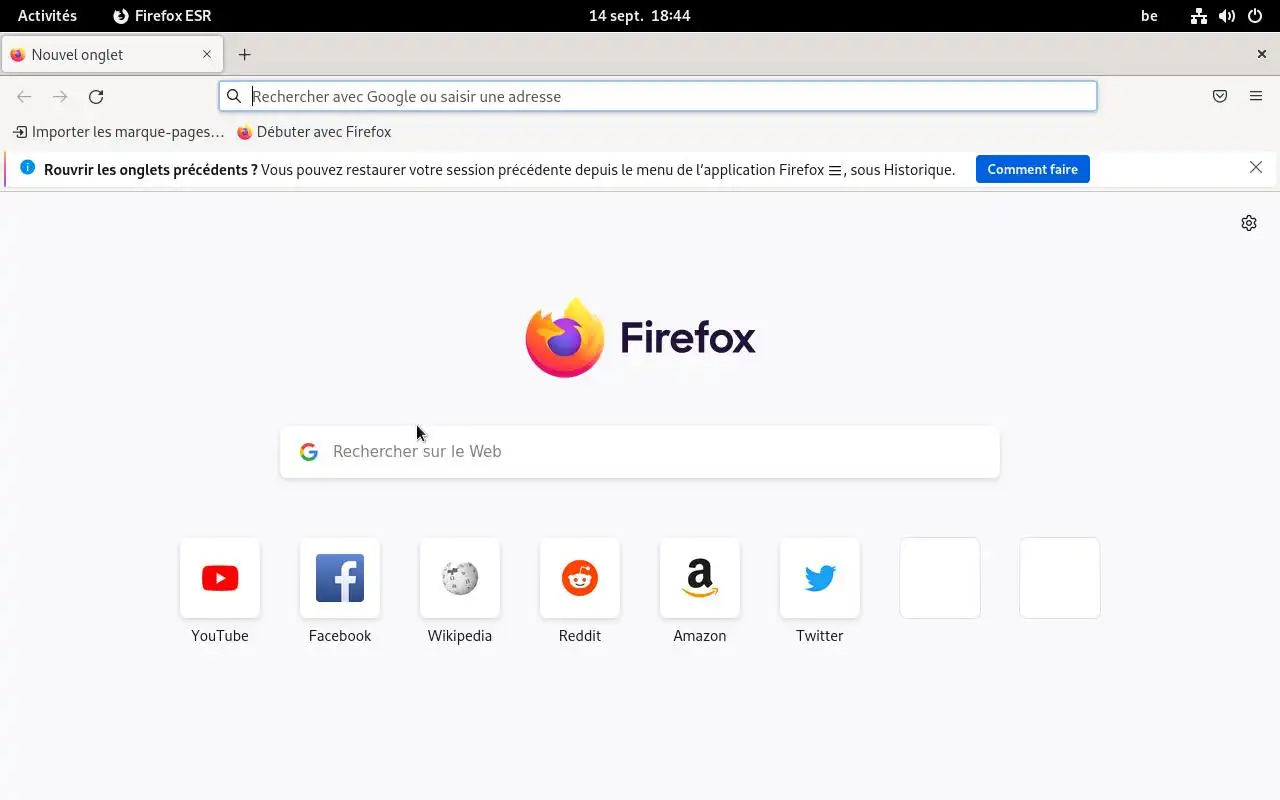This screenshot has width=1280, height=800.
Task: Click the volume icon in top bar
Action: pyautogui.click(x=1227, y=16)
